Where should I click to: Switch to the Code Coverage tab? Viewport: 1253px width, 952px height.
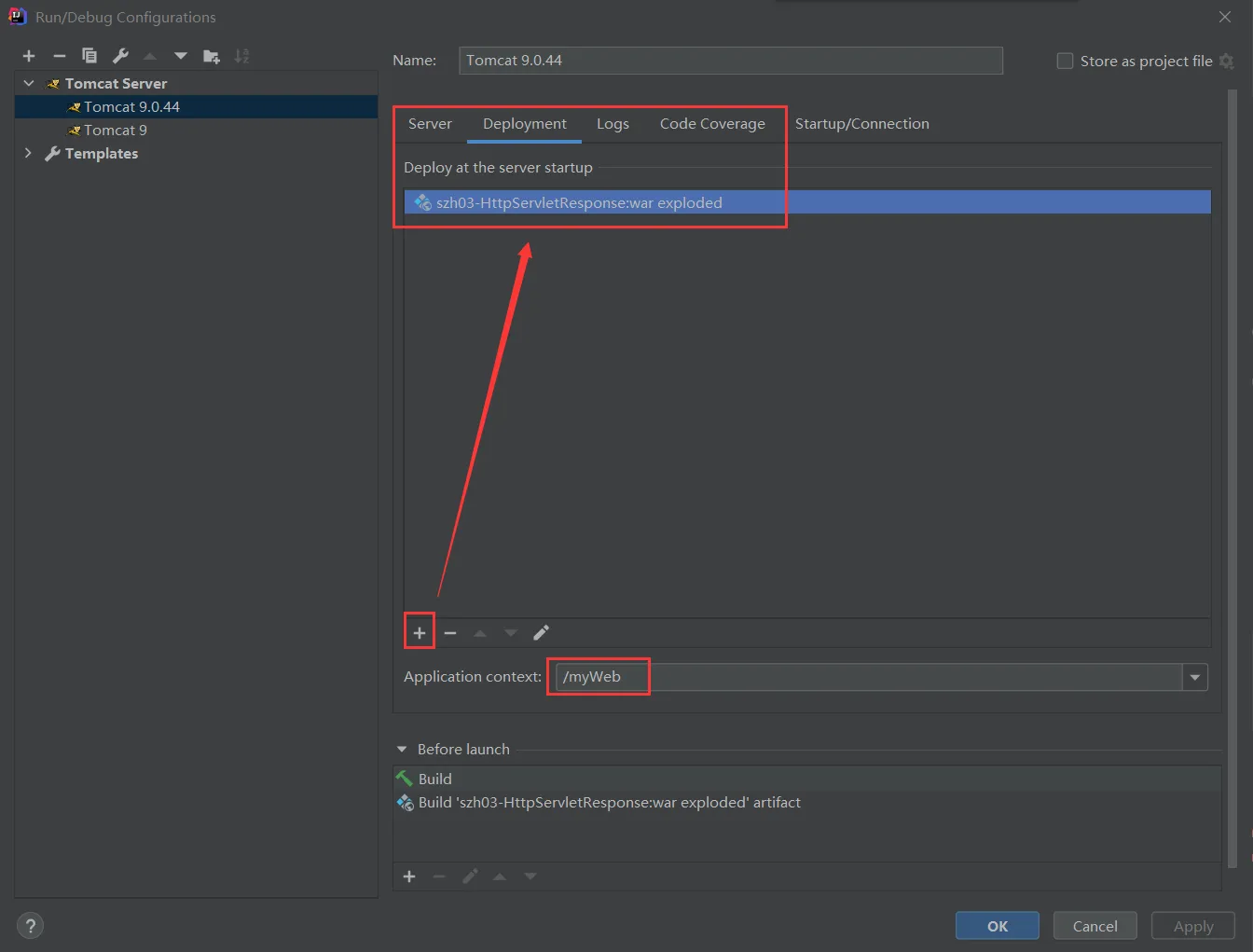pyautogui.click(x=712, y=124)
